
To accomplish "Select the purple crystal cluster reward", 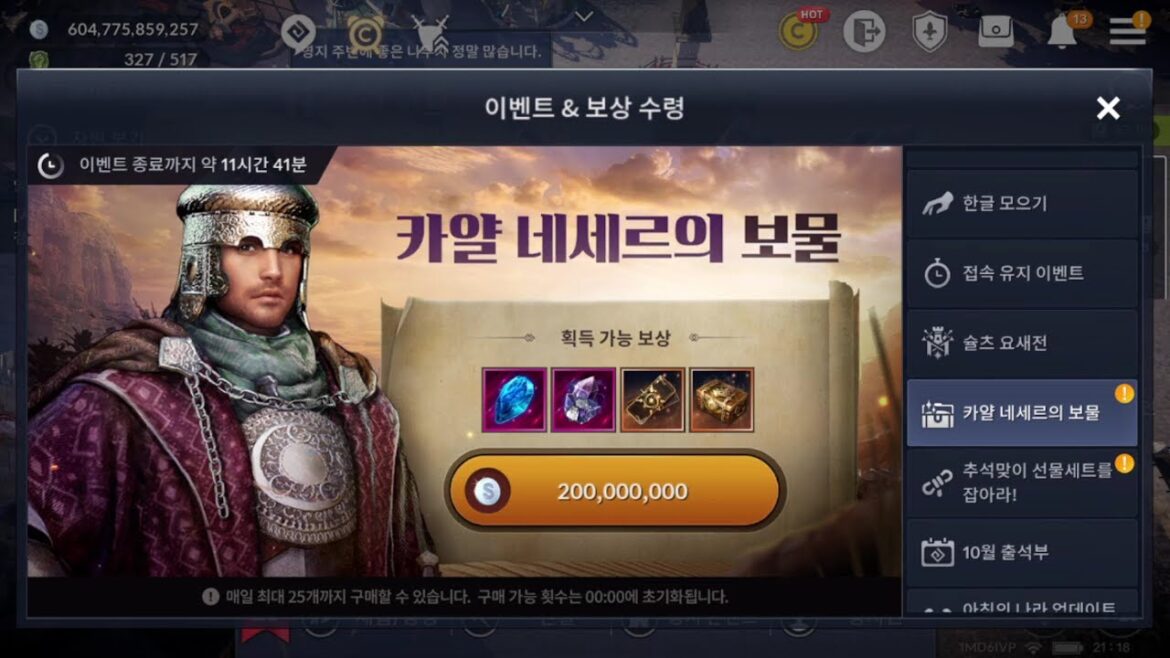I will tap(584, 400).
